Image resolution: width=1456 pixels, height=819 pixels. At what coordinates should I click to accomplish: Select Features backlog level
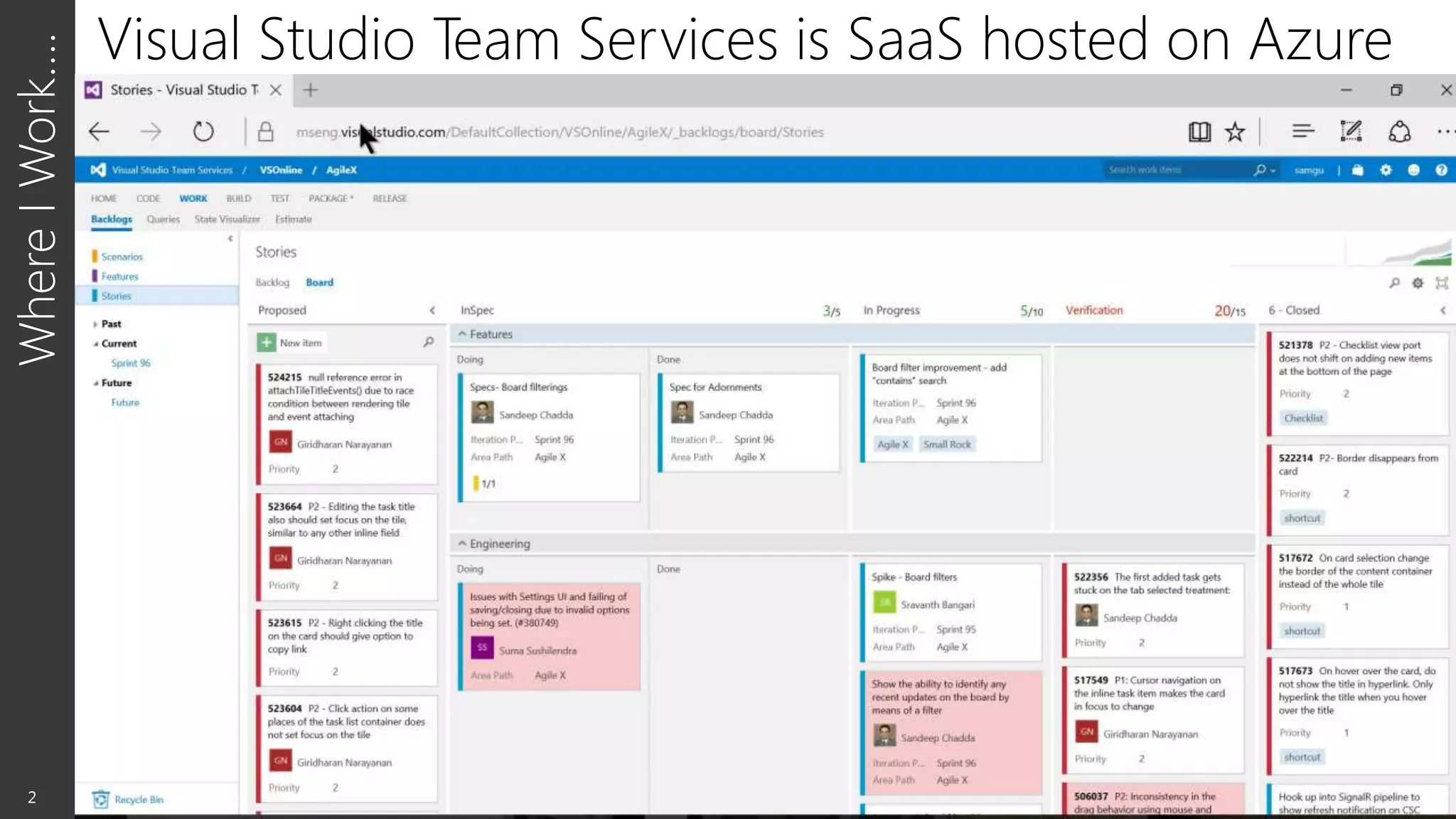click(119, 277)
